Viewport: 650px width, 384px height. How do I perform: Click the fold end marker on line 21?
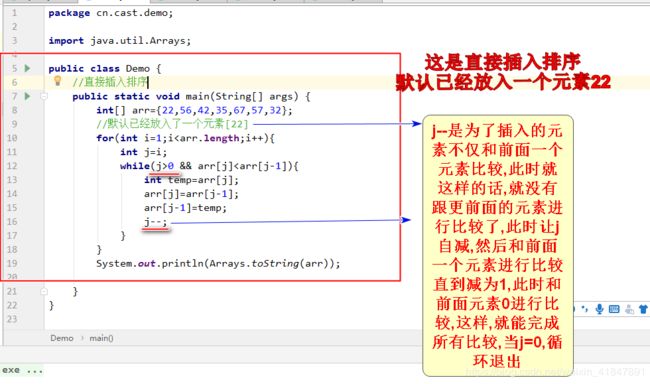[44, 292]
